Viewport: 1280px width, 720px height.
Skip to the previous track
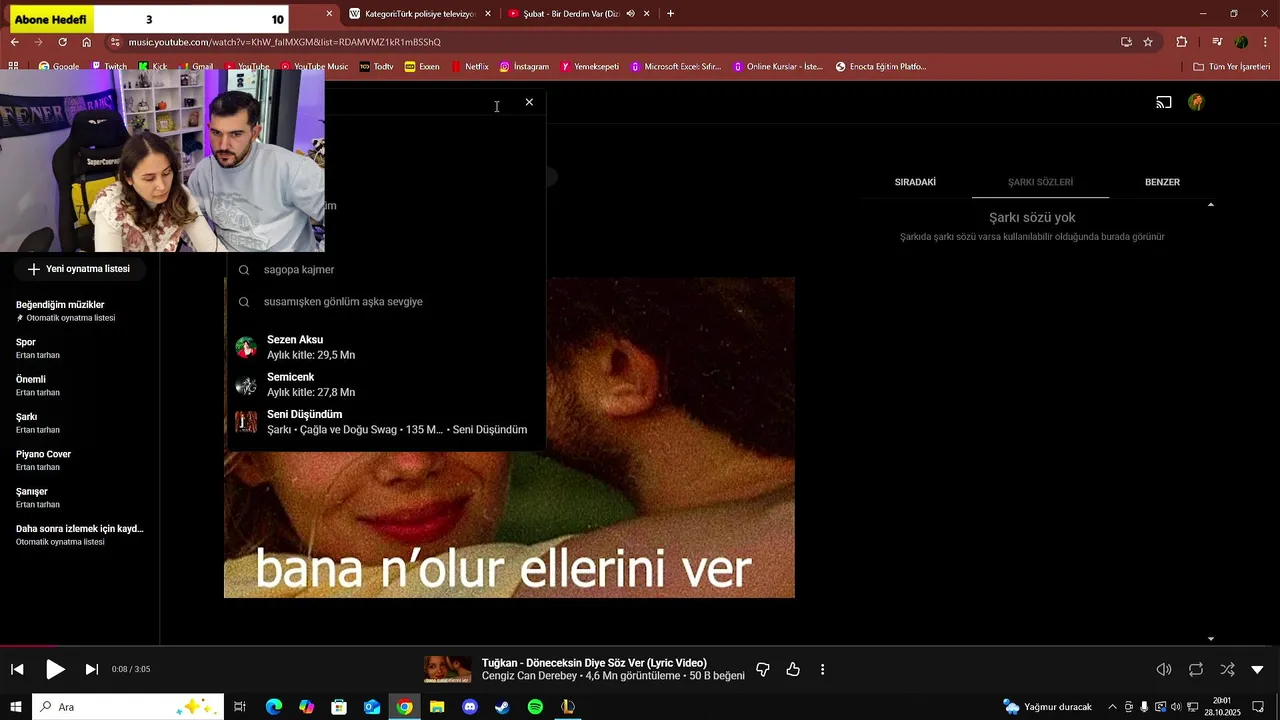pyautogui.click(x=17, y=669)
